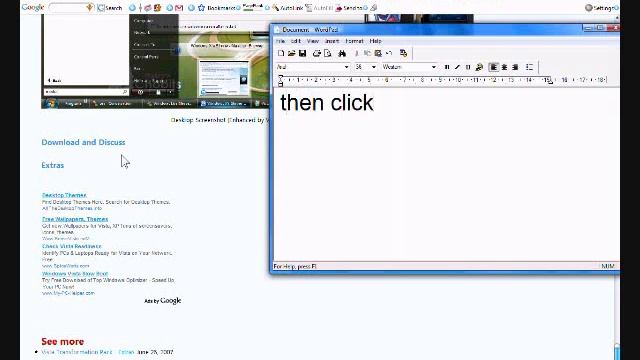Image resolution: width=640 pixels, height=360 pixels.
Task: Click the right indent marker on the ruler
Action: (550, 82)
